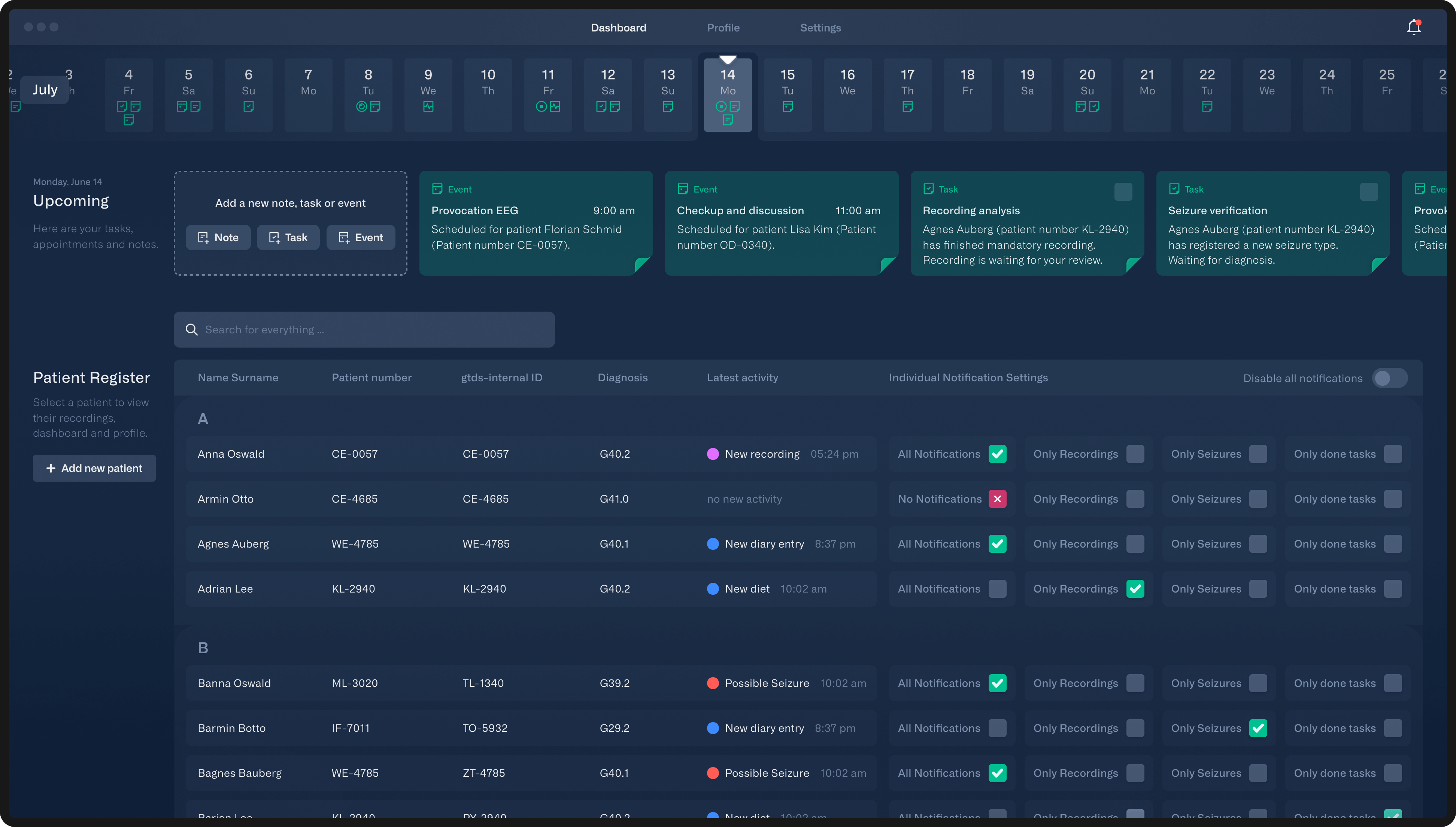The height and width of the screenshot is (827, 1456).
Task: Click the task check icon on day 20
Action: (1094, 106)
